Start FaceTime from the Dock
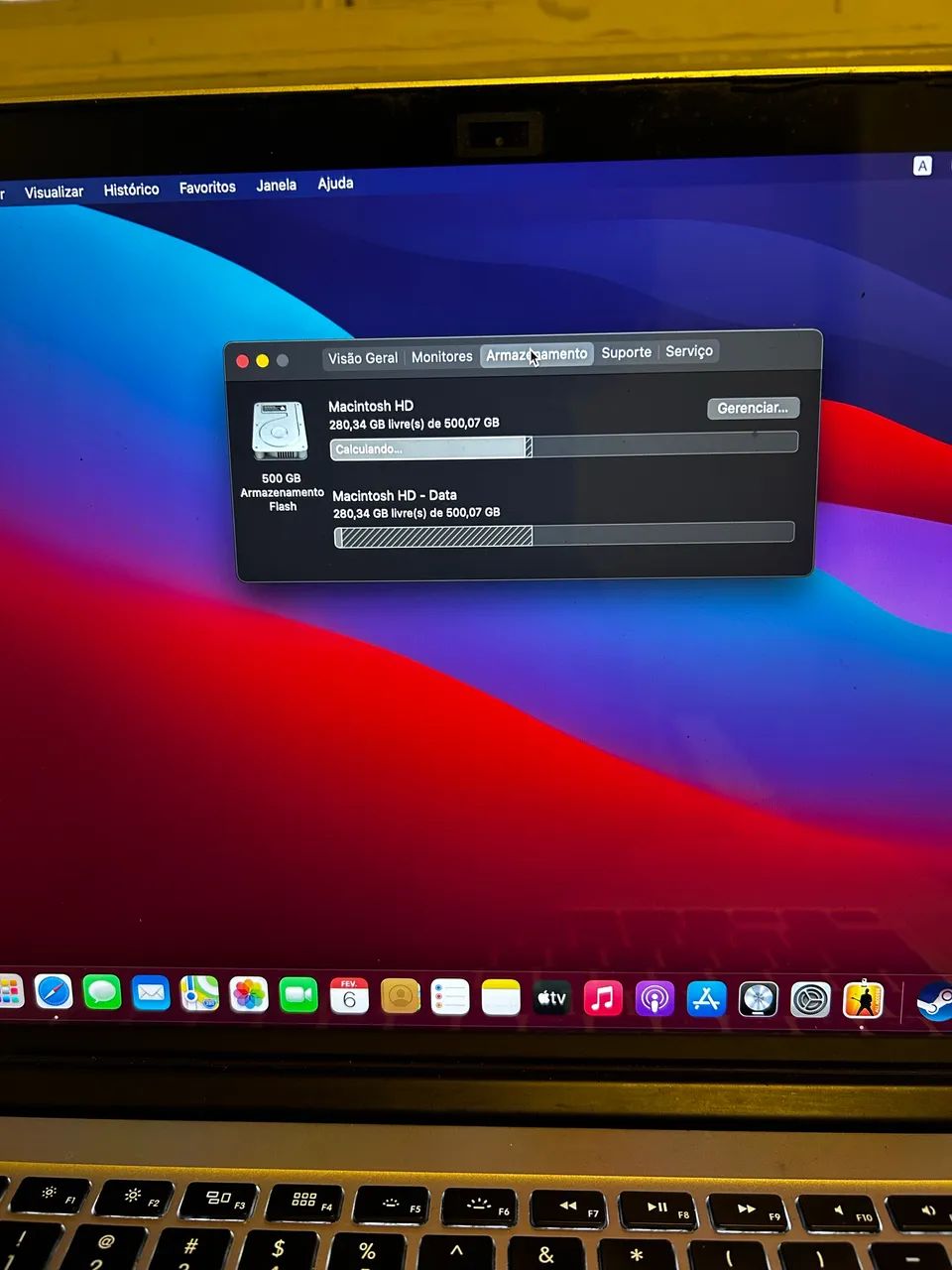This screenshot has height=1270, width=952. pyautogui.click(x=300, y=995)
